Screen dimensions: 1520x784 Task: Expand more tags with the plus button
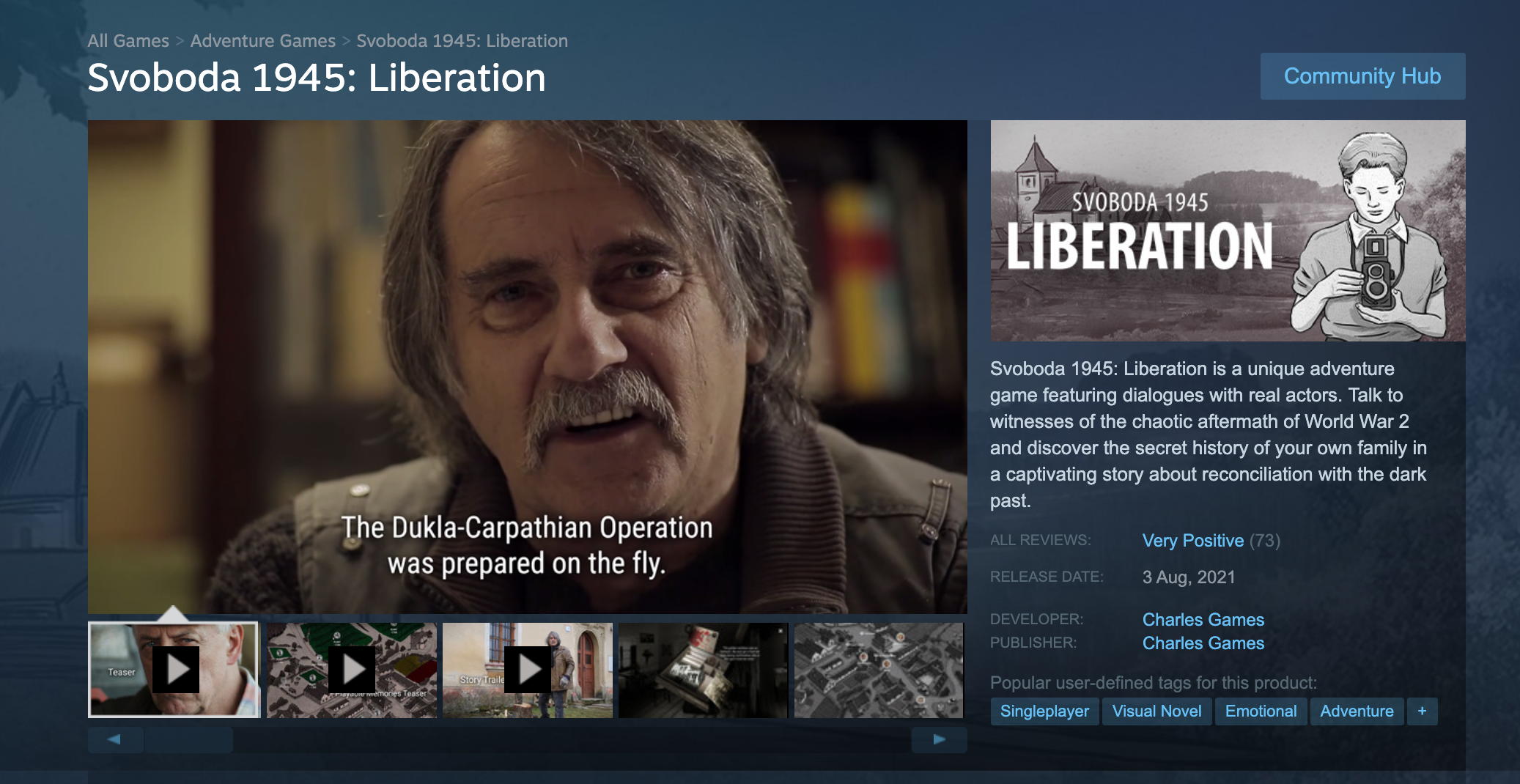(1422, 711)
